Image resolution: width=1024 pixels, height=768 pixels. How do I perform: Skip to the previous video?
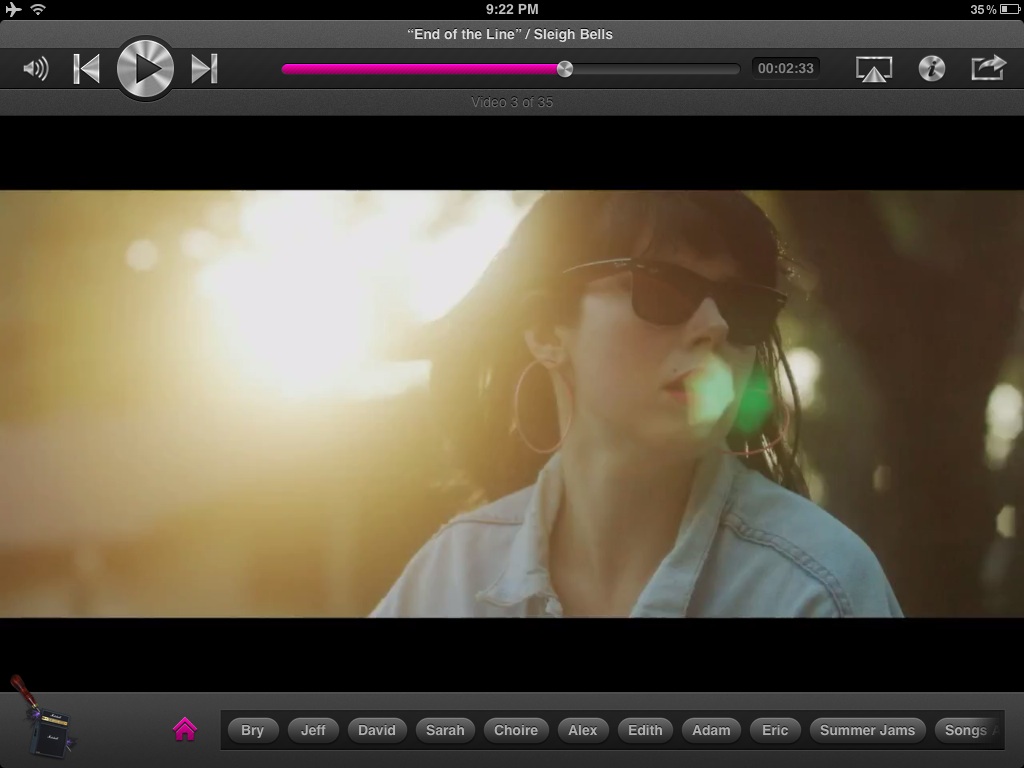click(87, 69)
